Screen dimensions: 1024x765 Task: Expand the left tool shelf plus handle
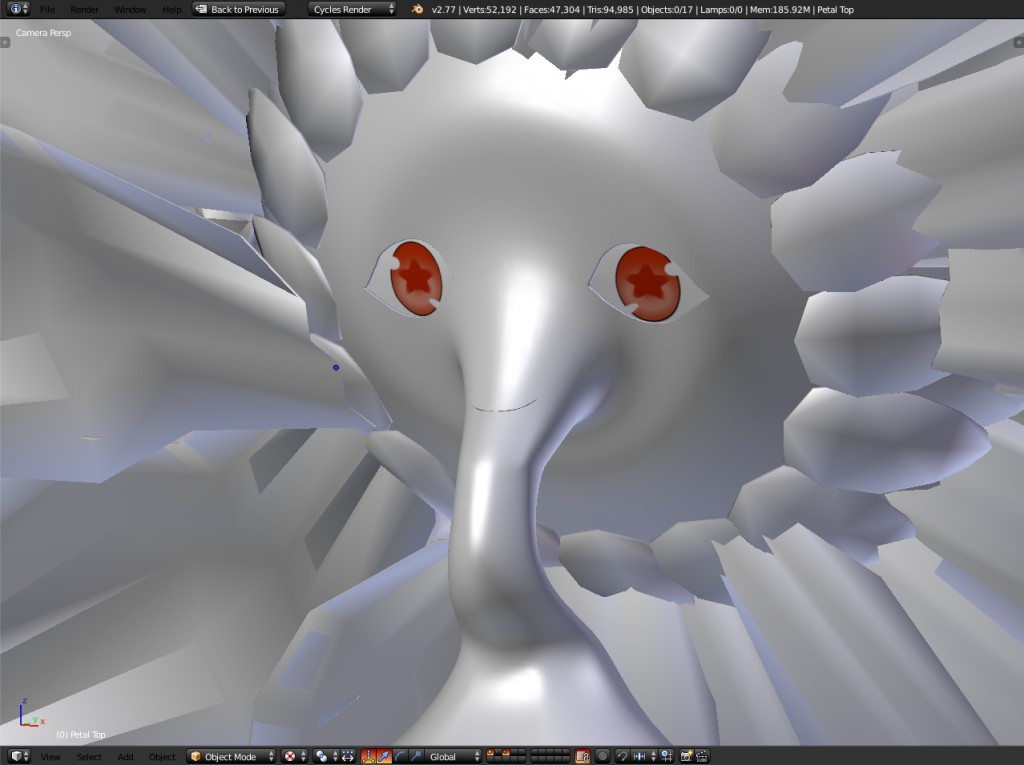(5, 42)
